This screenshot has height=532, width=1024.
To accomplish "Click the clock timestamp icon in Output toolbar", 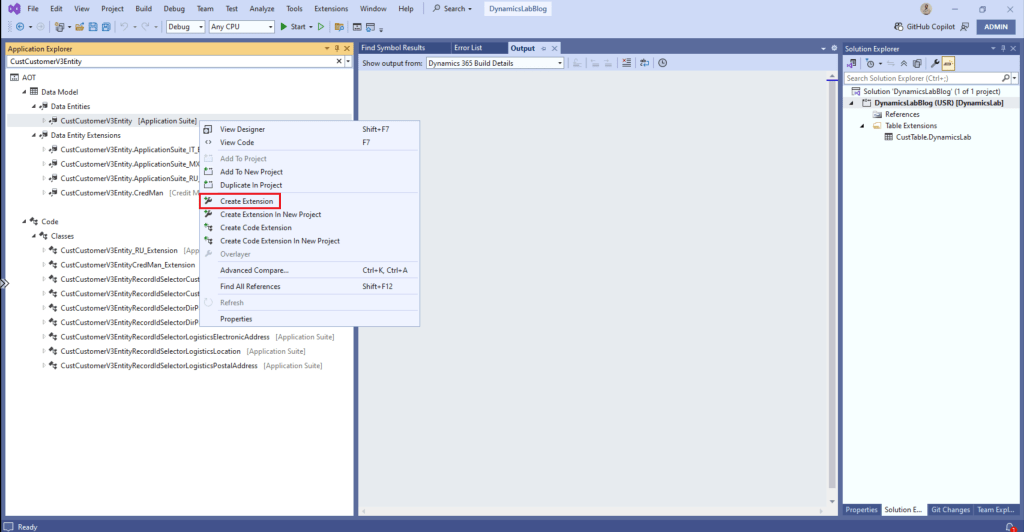I will pyautogui.click(x=663, y=63).
